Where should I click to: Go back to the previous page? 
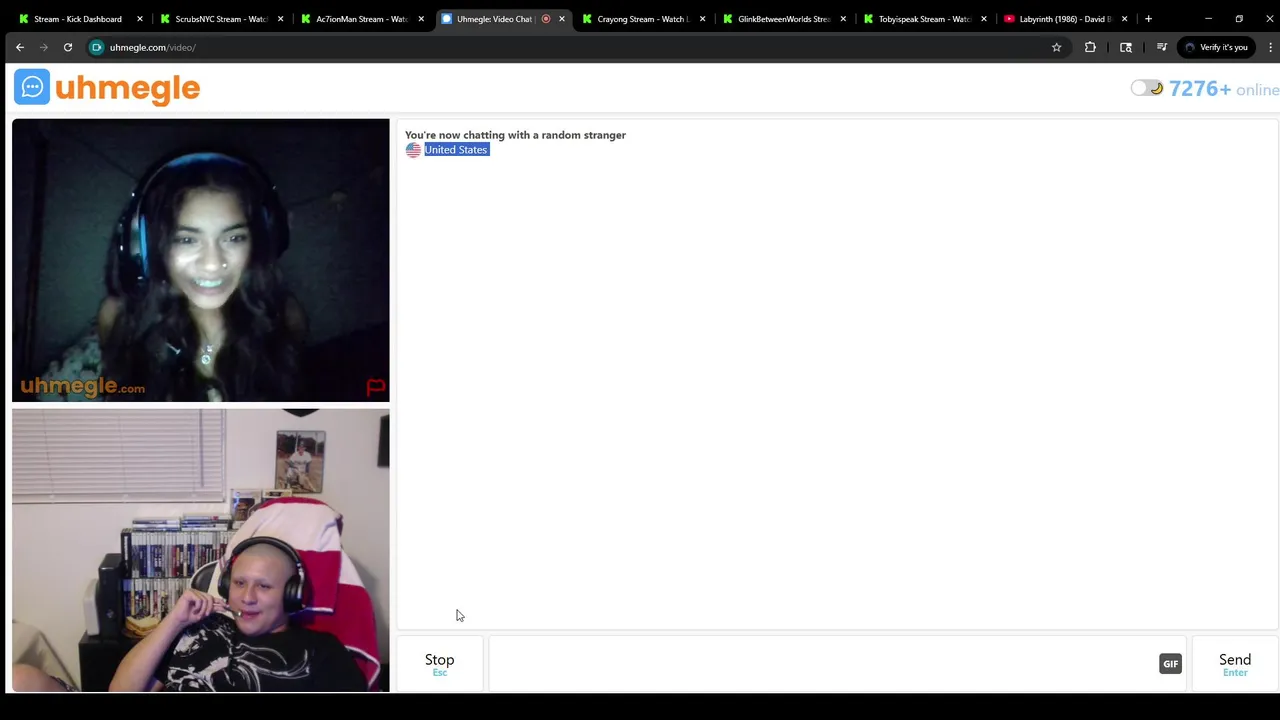coord(20,47)
